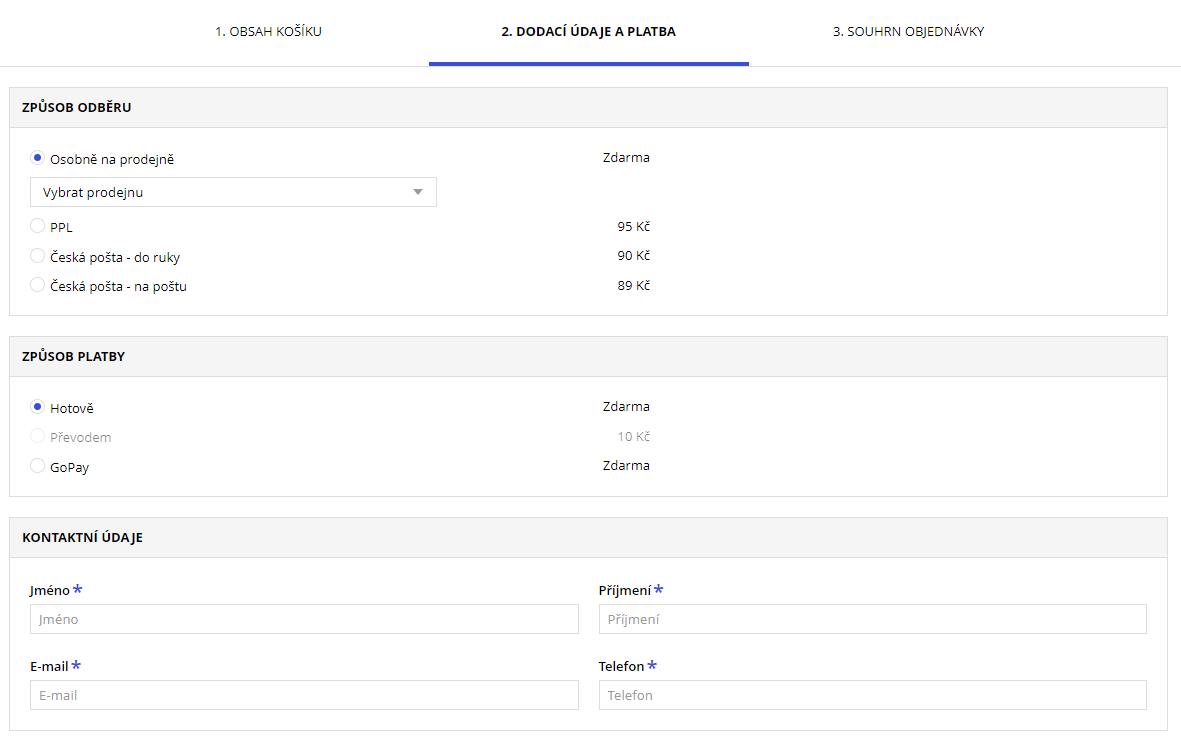Select 'Česká pošta - do ruky' delivery
The height and width of the screenshot is (746, 1181).
click(38, 256)
